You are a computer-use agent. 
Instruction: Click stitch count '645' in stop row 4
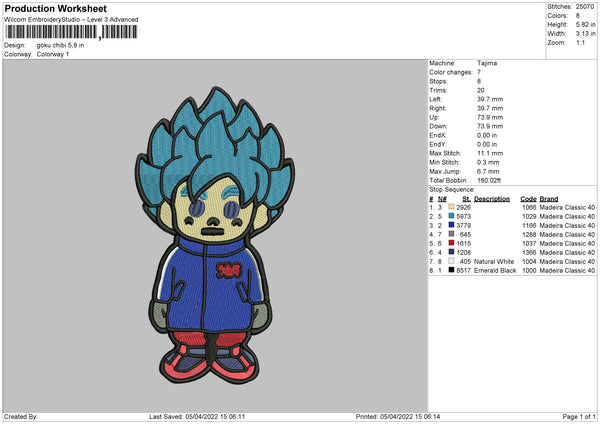click(465, 234)
